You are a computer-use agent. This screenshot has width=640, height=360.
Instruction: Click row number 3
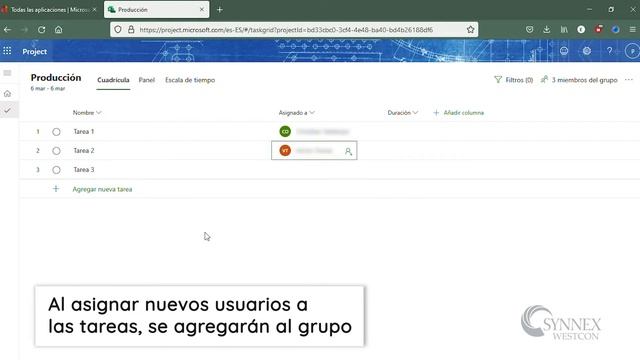click(x=38, y=169)
